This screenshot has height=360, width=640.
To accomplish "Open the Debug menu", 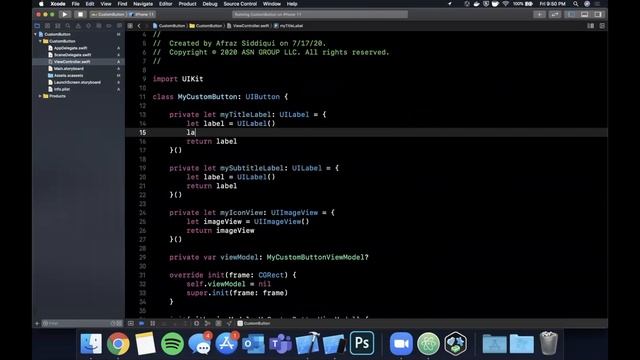I will (210, 4).
